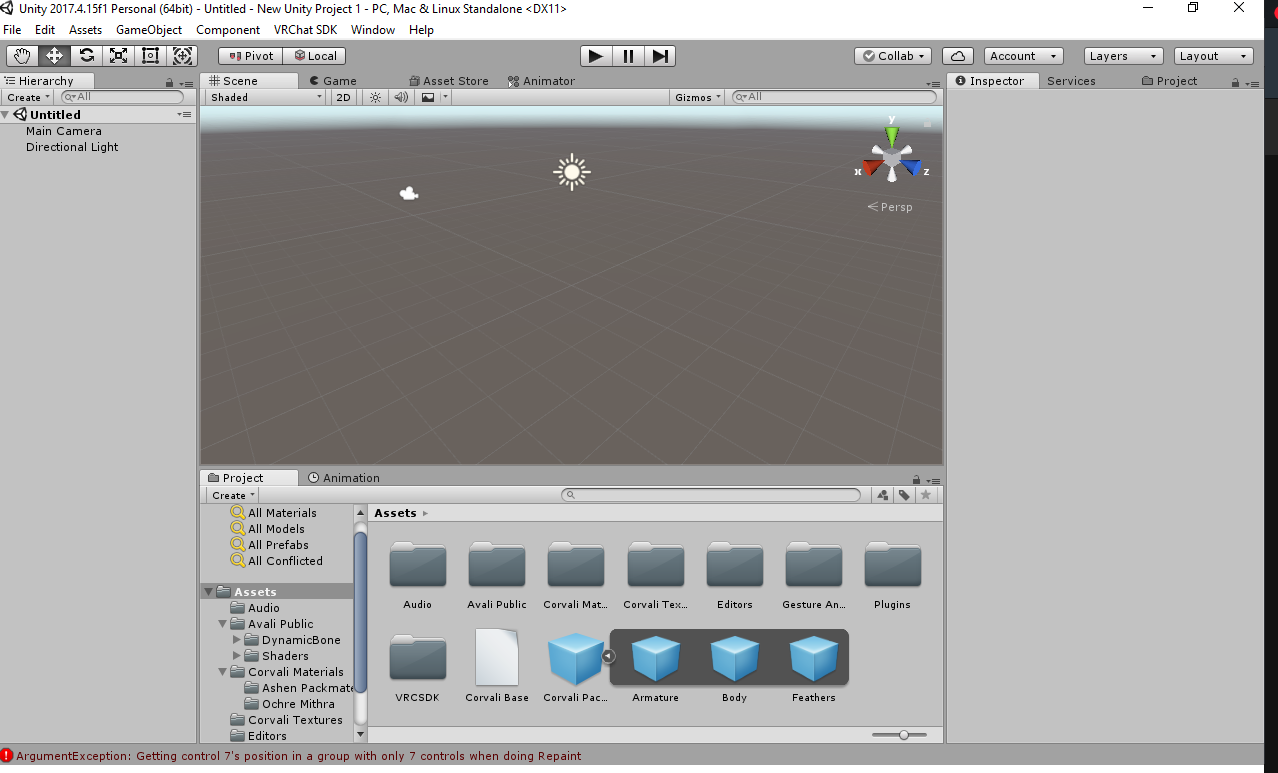This screenshot has height=773, width=1278.
Task: Click the Scene view search field
Action: click(835, 97)
